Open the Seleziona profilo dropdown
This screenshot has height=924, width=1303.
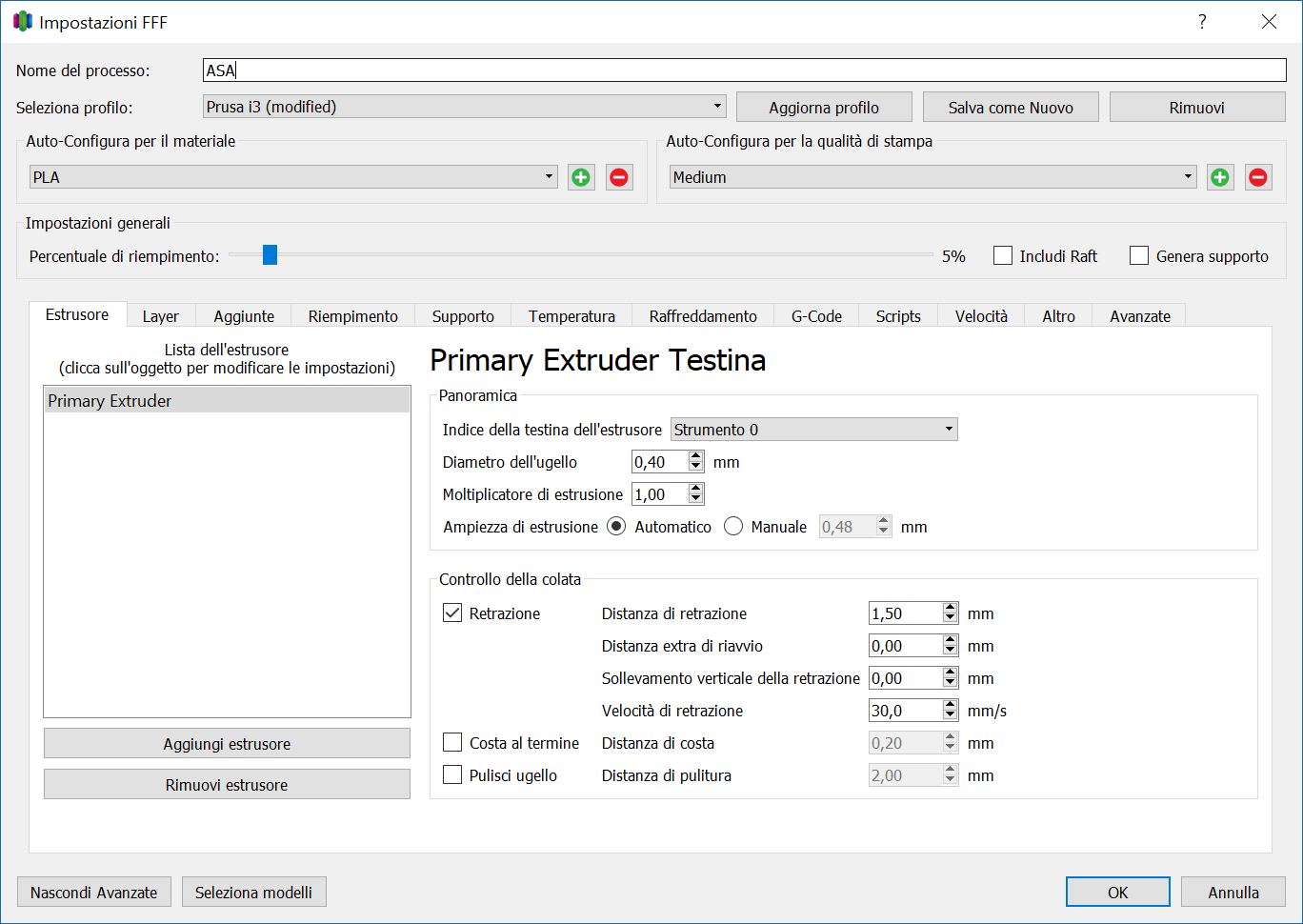pyautogui.click(x=465, y=107)
